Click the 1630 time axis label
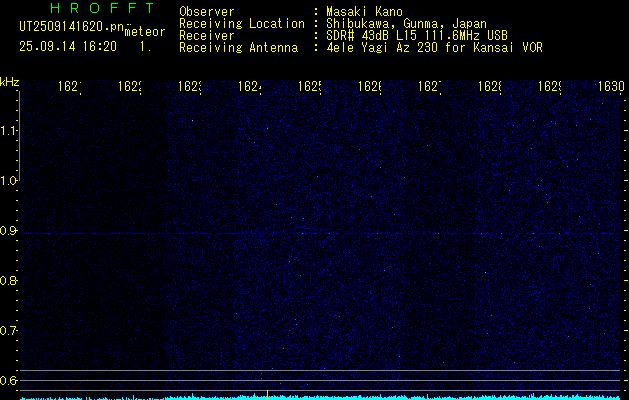 click(611, 86)
